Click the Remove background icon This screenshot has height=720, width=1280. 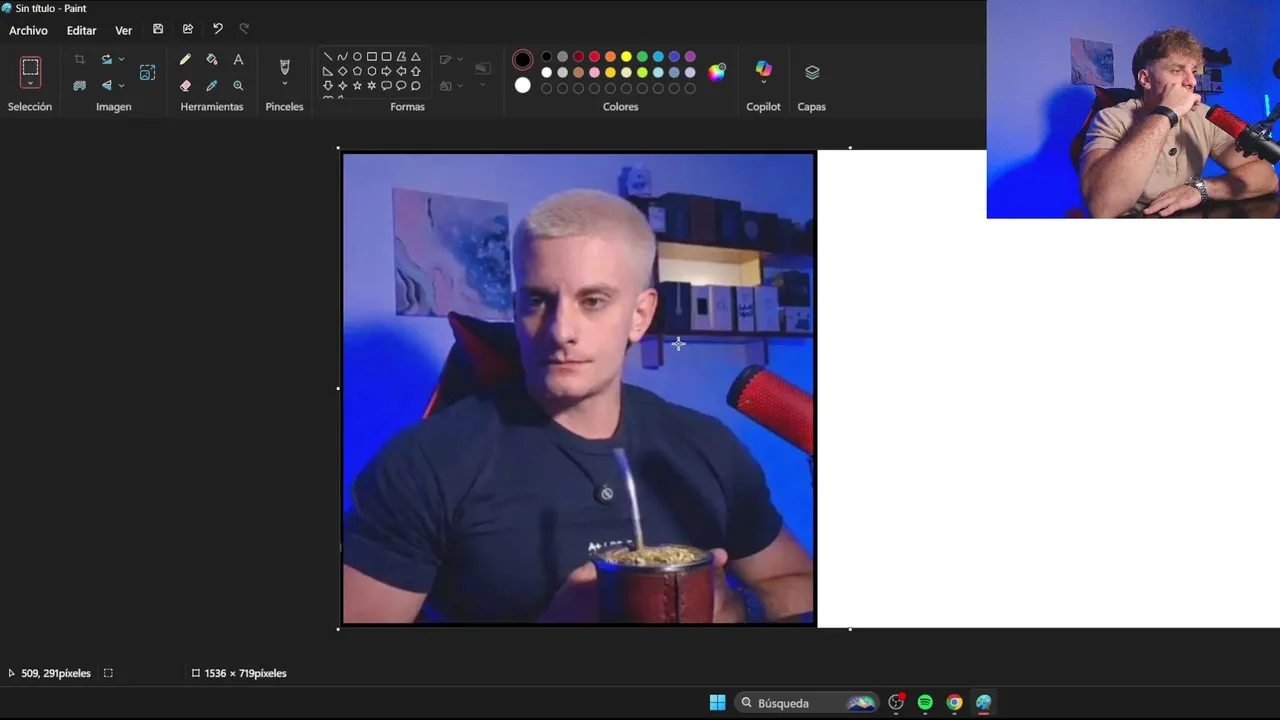click(x=79, y=86)
